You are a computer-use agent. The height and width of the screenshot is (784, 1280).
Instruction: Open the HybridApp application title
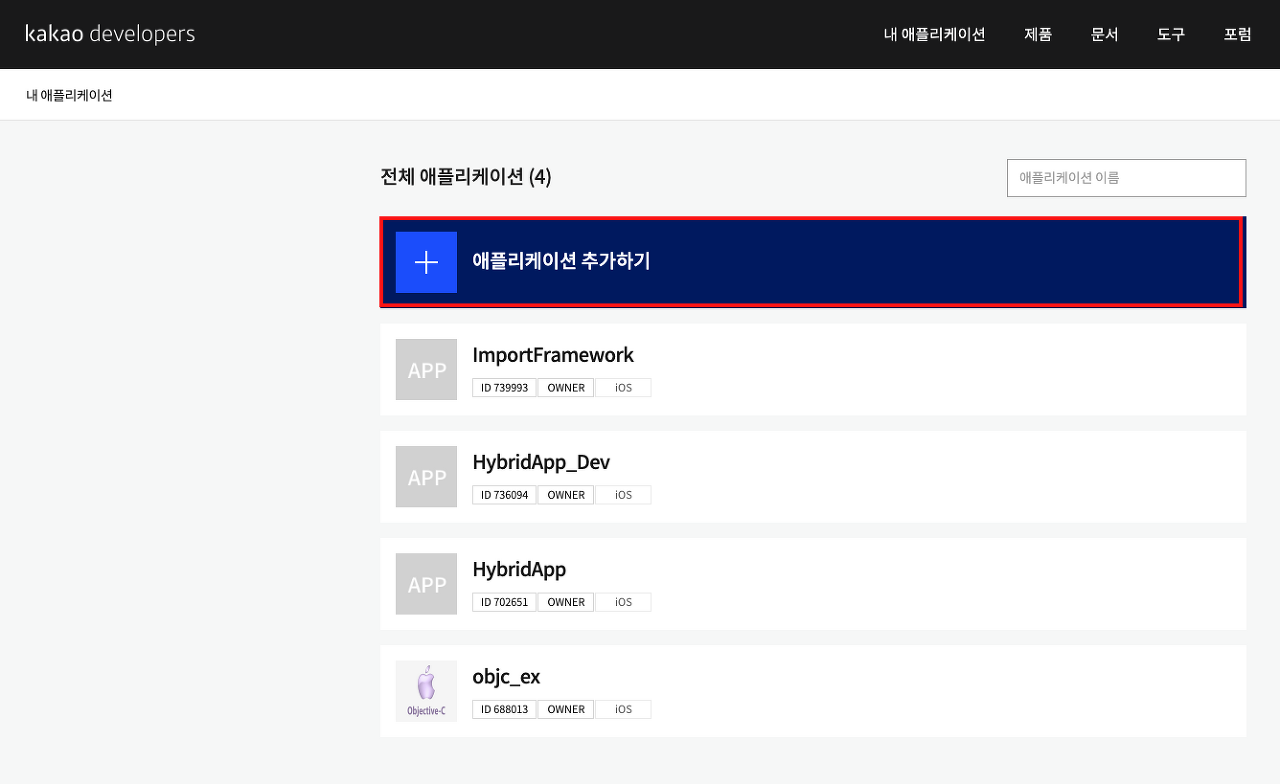(x=519, y=569)
